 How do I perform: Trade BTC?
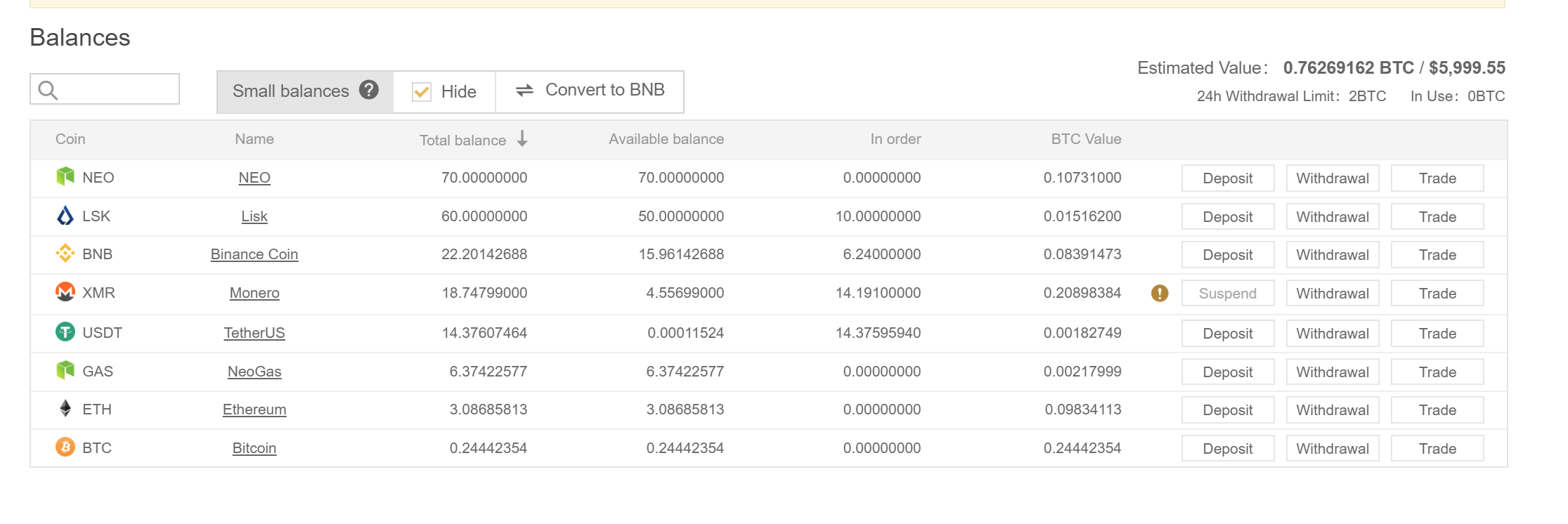(x=1437, y=449)
